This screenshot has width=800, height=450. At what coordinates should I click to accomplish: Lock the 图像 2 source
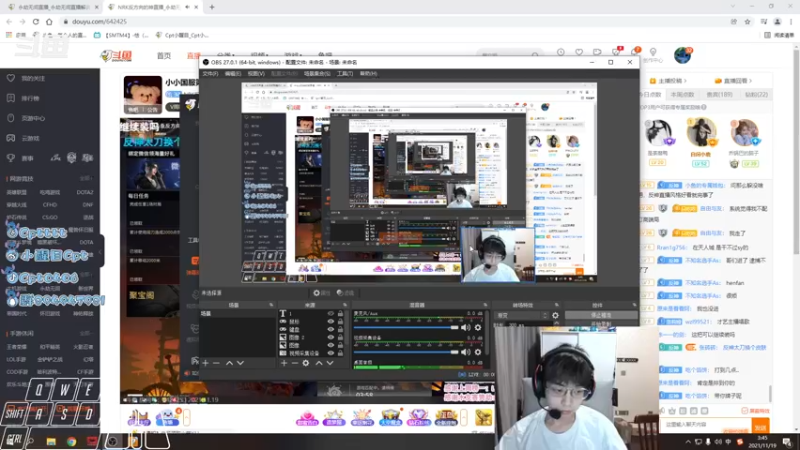click(x=340, y=337)
